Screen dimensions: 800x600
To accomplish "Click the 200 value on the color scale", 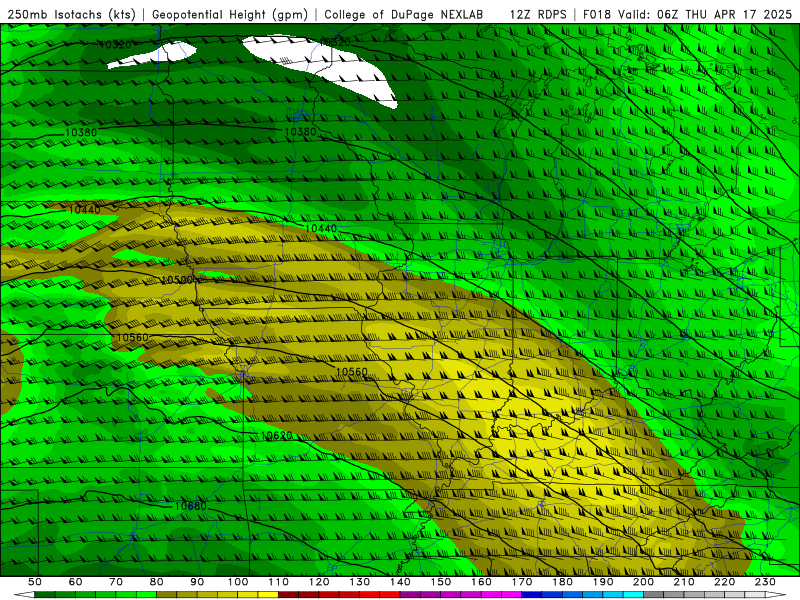I will tap(644, 582).
